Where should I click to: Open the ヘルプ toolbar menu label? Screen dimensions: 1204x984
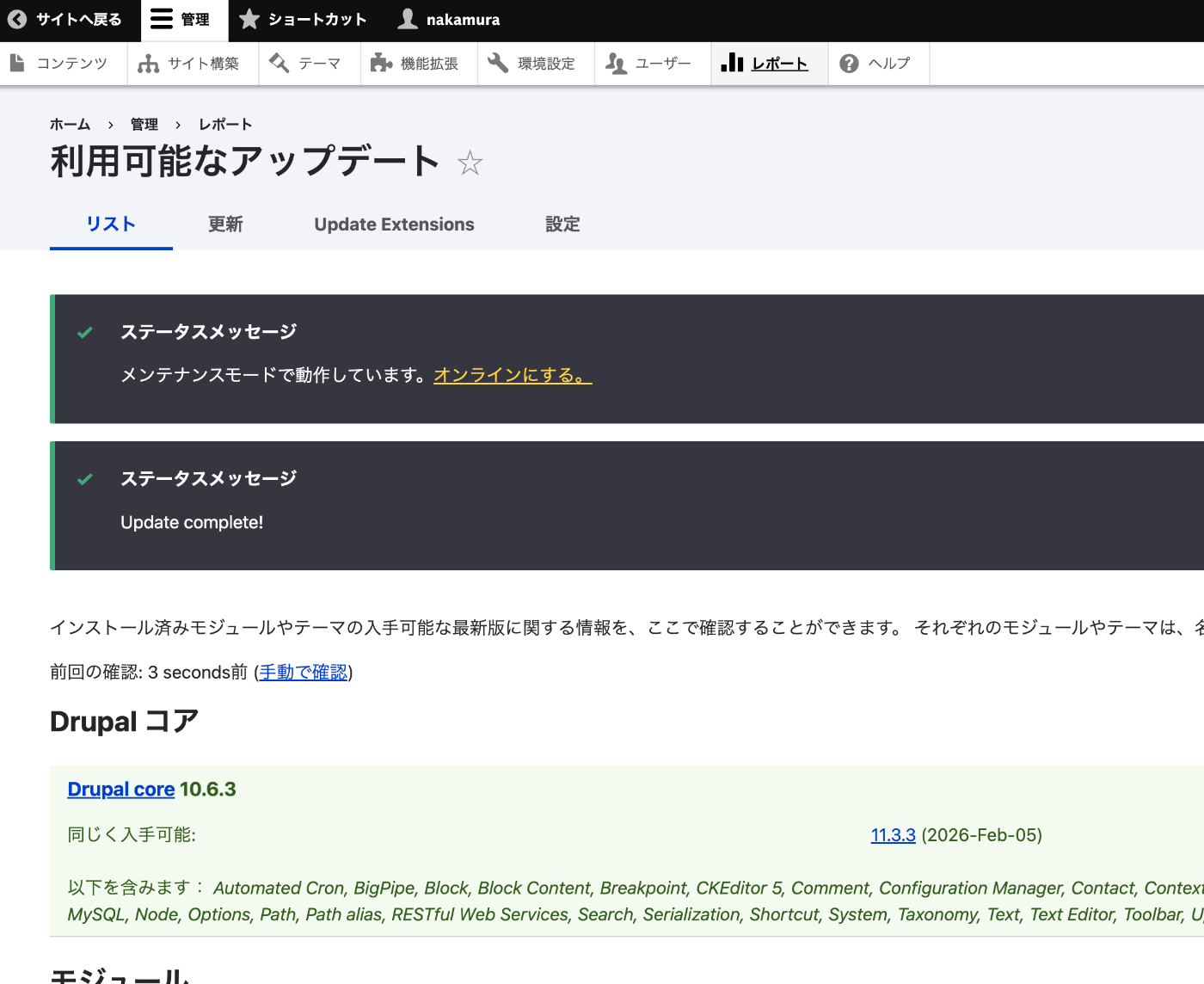pos(889,64)
